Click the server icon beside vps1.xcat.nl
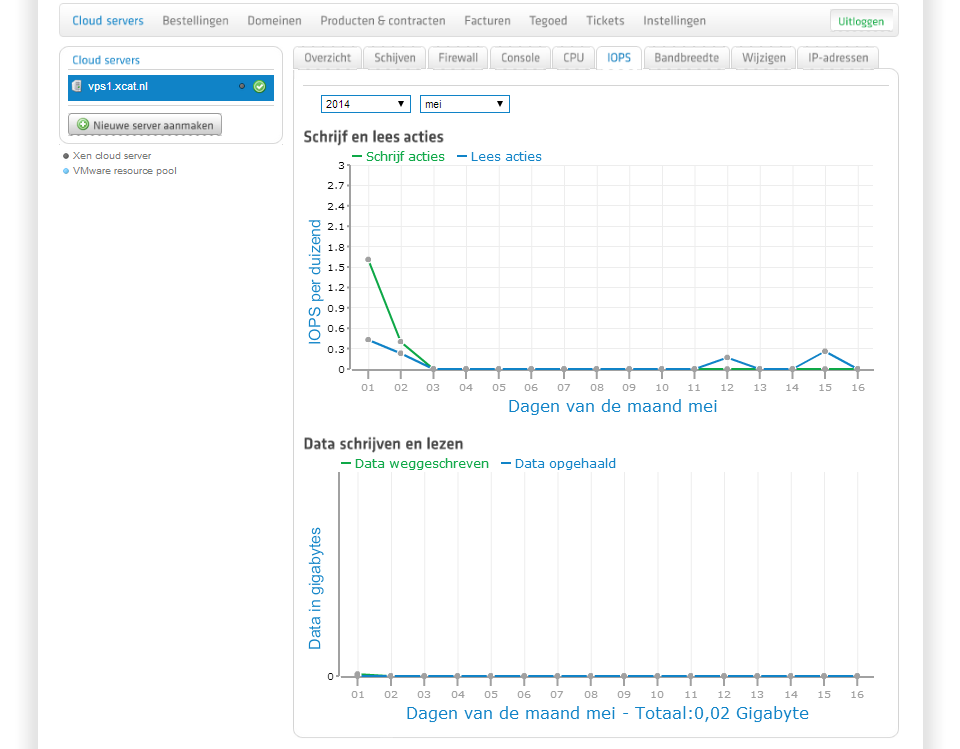This screenshot has width=960, height=749. 77,87
